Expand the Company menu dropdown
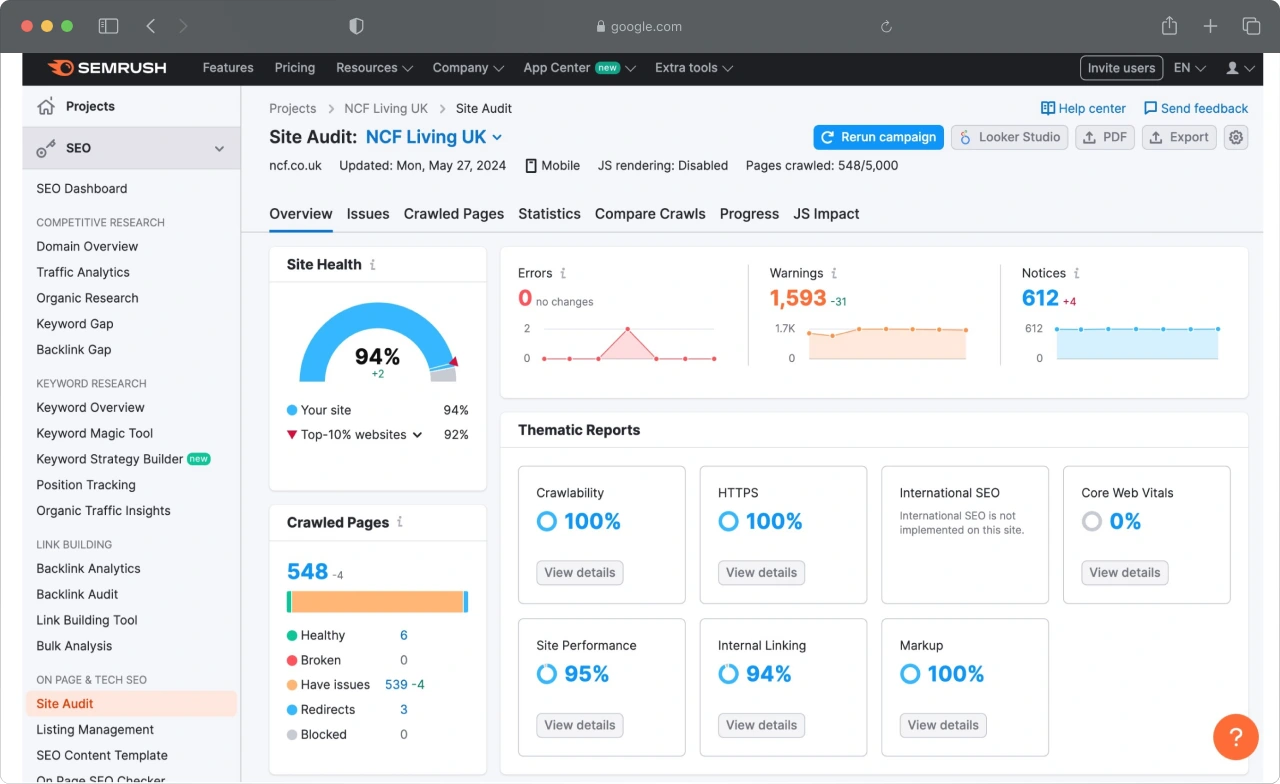Screen dimensions: 1280x784 (x=467, y=68)
